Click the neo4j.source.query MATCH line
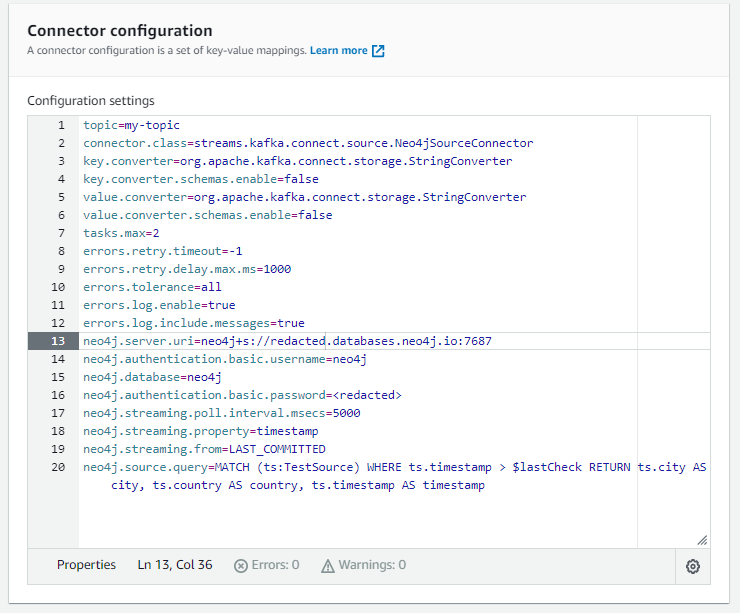Viewport: 740px width, 613px height. 395,467
